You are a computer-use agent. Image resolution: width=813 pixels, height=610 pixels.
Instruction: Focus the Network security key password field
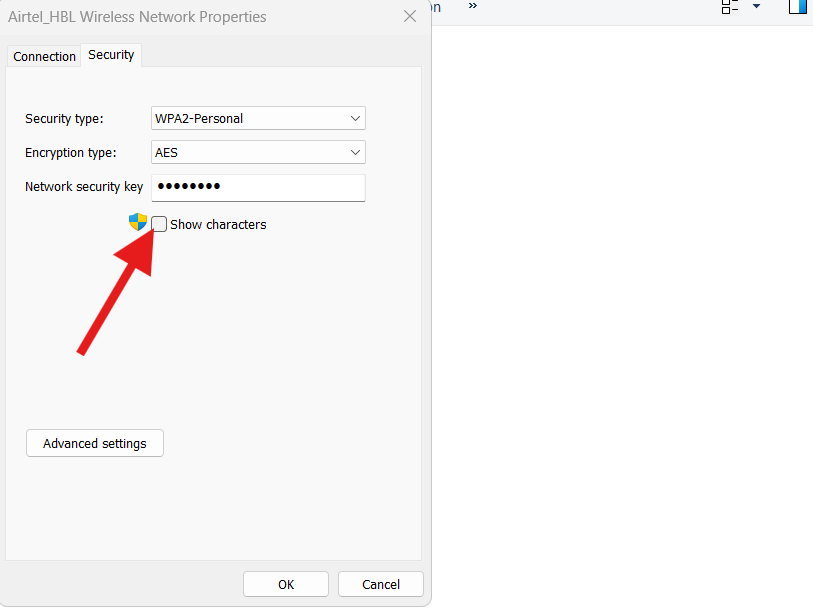coord(258,187)
